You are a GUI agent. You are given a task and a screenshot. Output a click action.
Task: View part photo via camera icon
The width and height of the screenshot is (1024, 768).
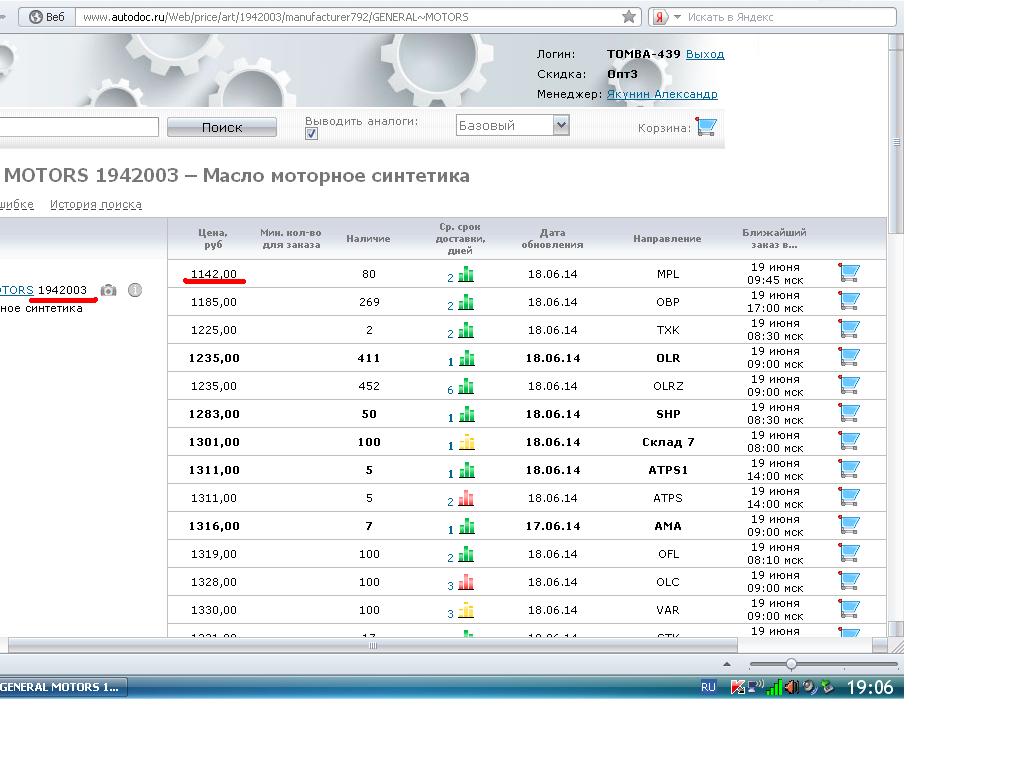pos(108,290)
